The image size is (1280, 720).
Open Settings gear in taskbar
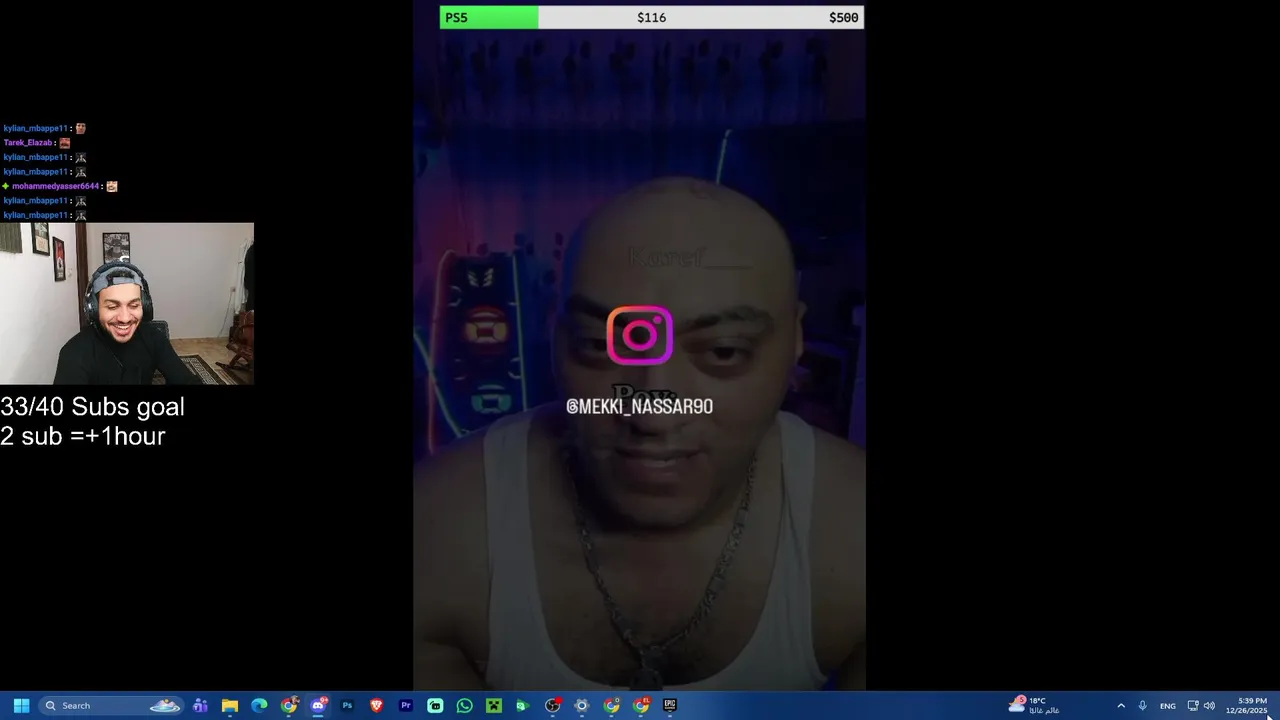click(x=582, y=705)
